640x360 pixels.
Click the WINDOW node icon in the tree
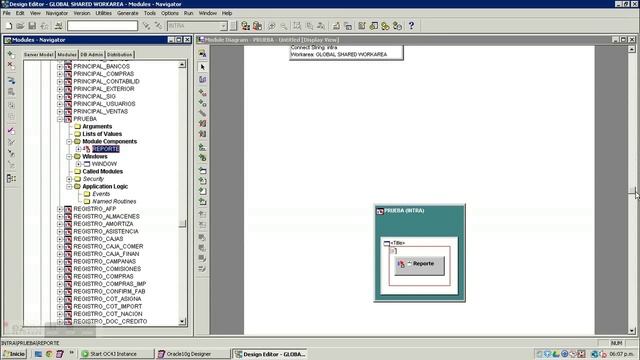(87, 164)
